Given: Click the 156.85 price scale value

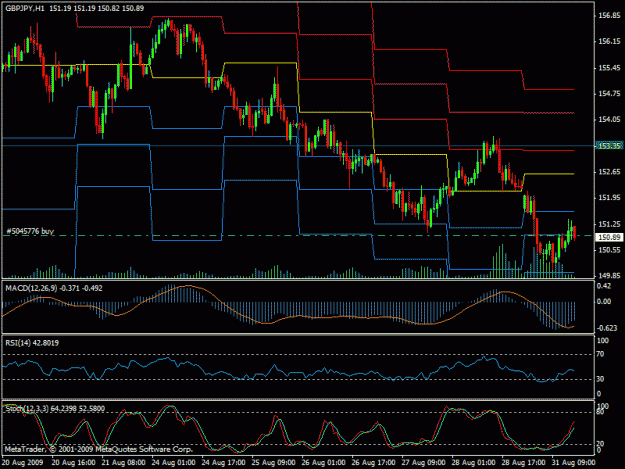Looking at the screenshot, I should (x=609, y=16).
